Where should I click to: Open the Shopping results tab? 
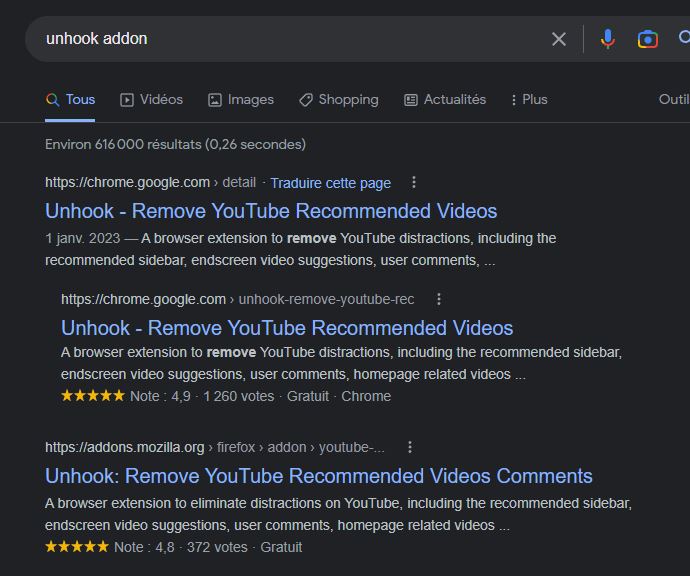[339, 100]
